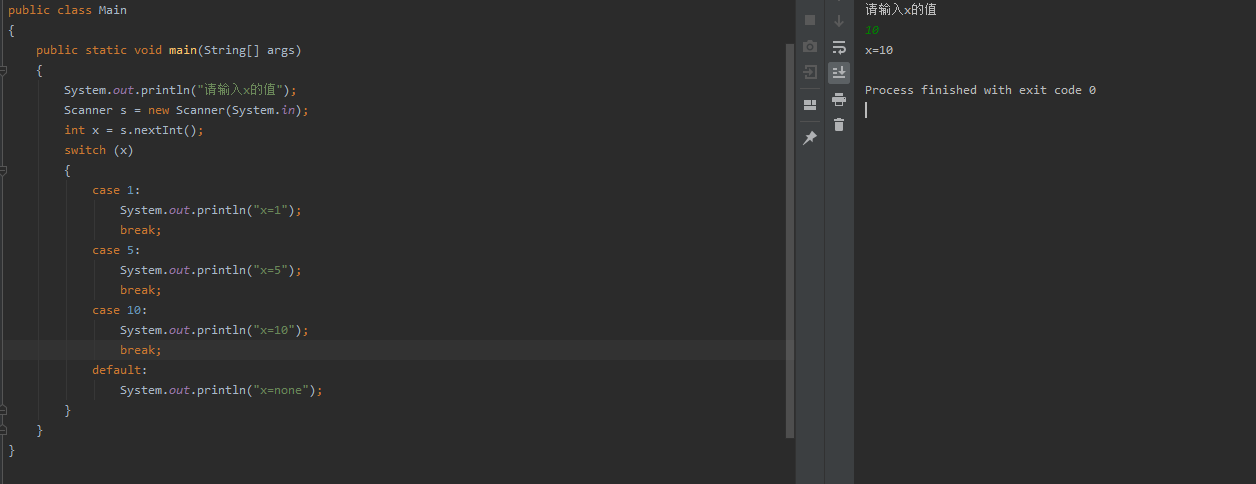
Task: Click the Stop process square icon
Action: point(810,20)
